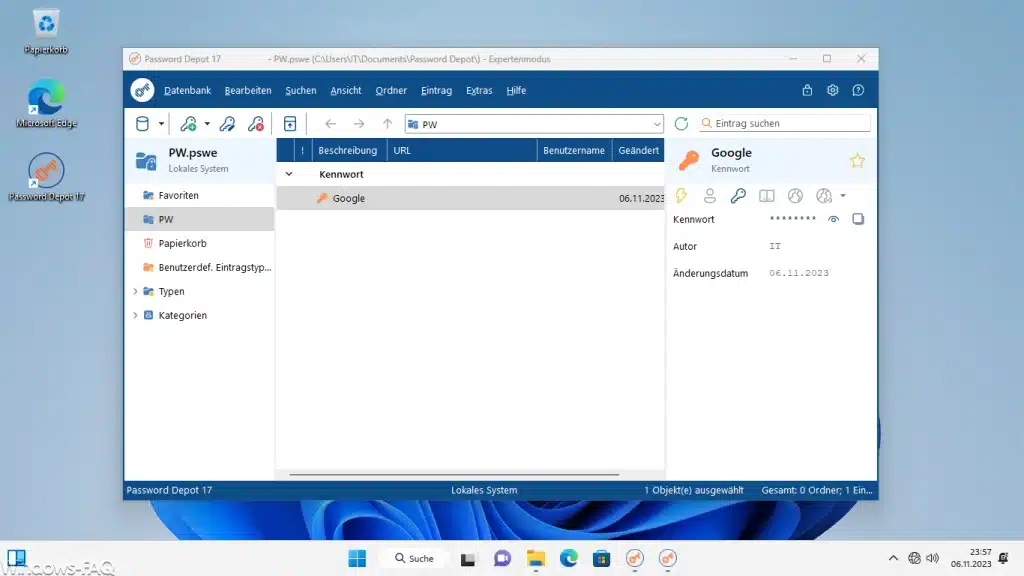Sort by the URL column header
Viewport: 1024px width, 576px height.
pos(462,150)
